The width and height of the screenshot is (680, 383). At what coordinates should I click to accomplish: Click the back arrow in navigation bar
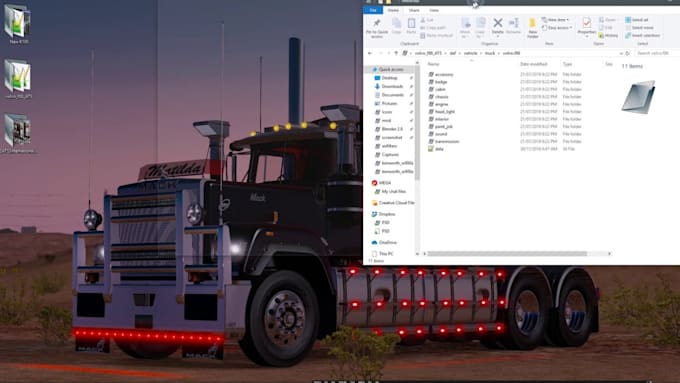[370, 53]
